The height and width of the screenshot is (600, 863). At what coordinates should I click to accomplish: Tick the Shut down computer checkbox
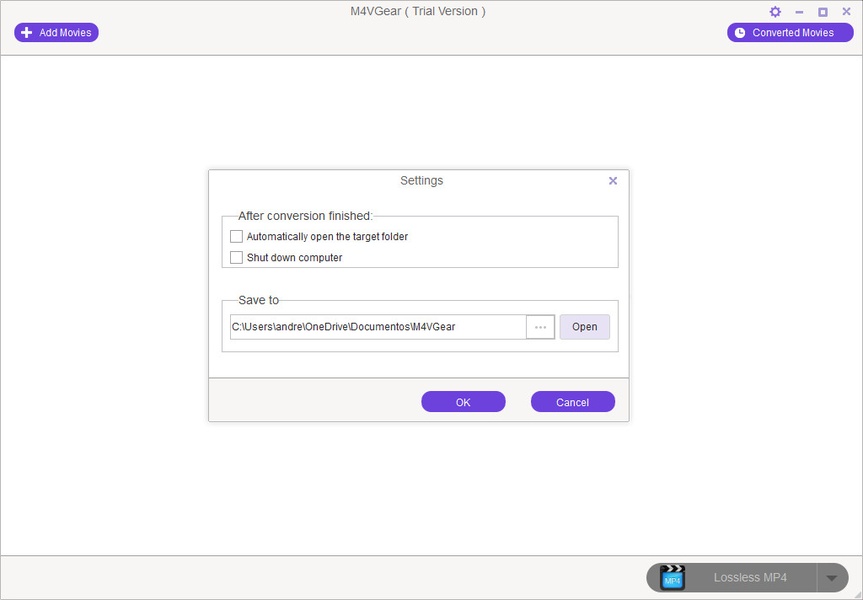[236, 257]
